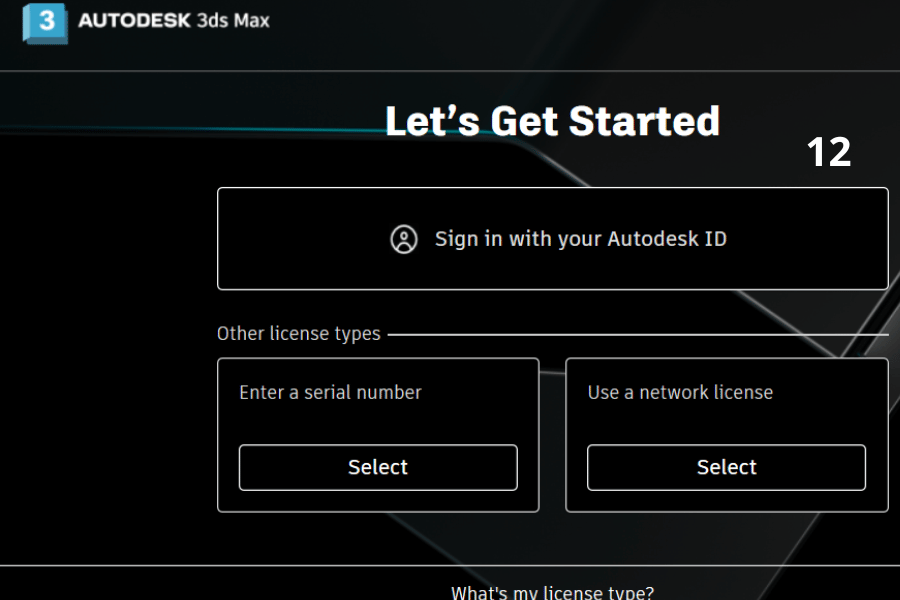Sign in with your Autodesk ID

pos(580,240)
